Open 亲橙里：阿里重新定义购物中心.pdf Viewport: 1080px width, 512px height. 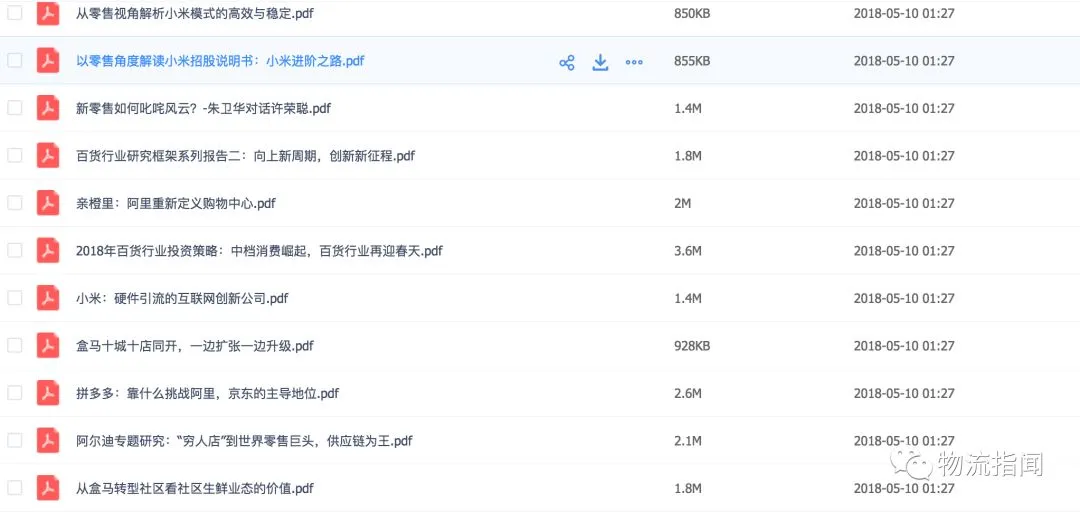(176, 203)
